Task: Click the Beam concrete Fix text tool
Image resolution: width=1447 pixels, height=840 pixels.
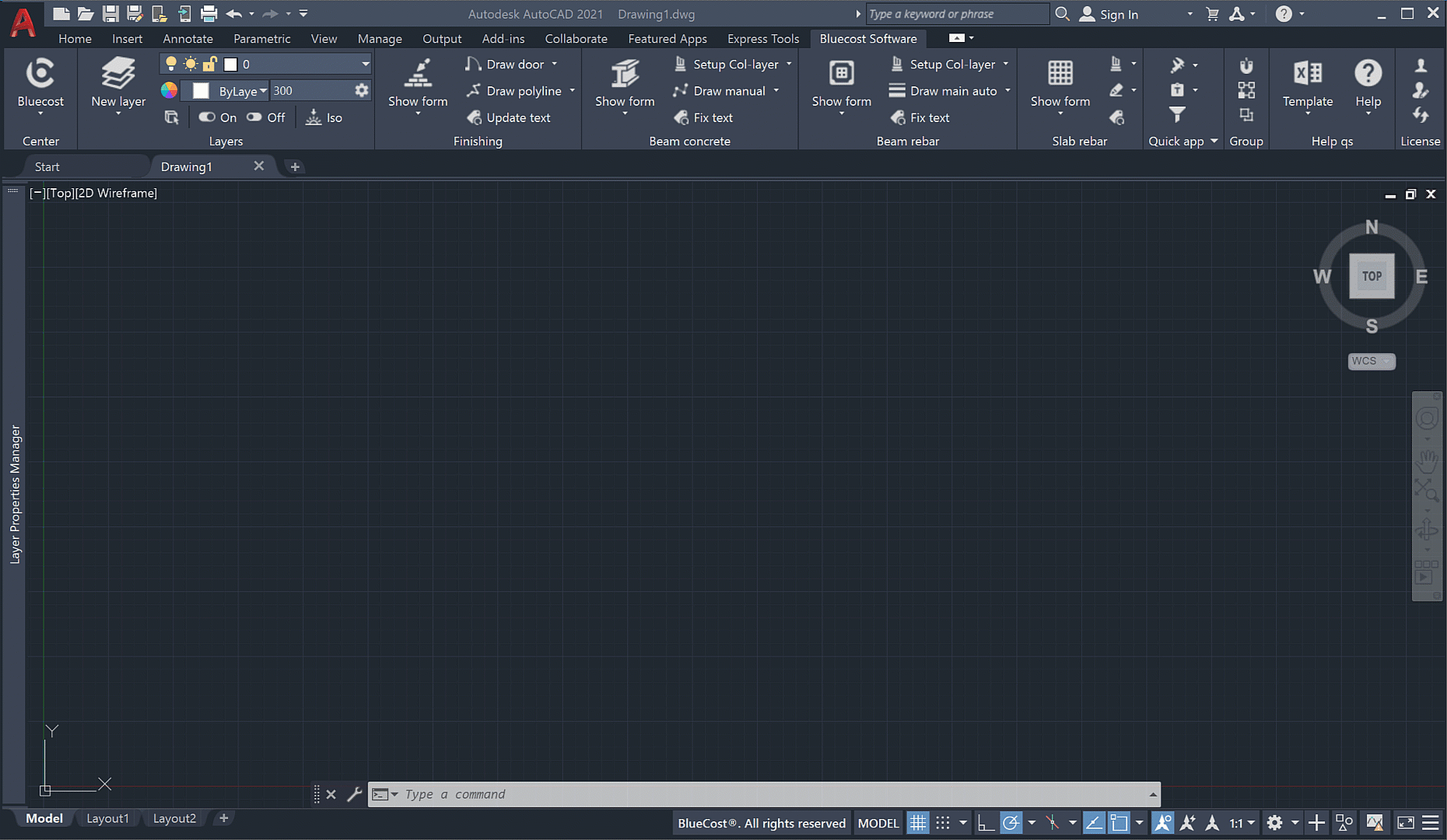Action: tap(703, 117)
